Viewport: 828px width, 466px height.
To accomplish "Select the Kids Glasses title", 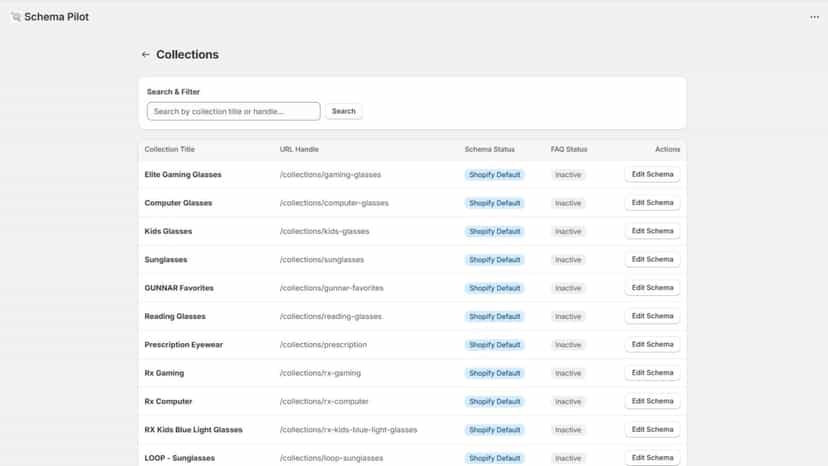I will (168, 231).
